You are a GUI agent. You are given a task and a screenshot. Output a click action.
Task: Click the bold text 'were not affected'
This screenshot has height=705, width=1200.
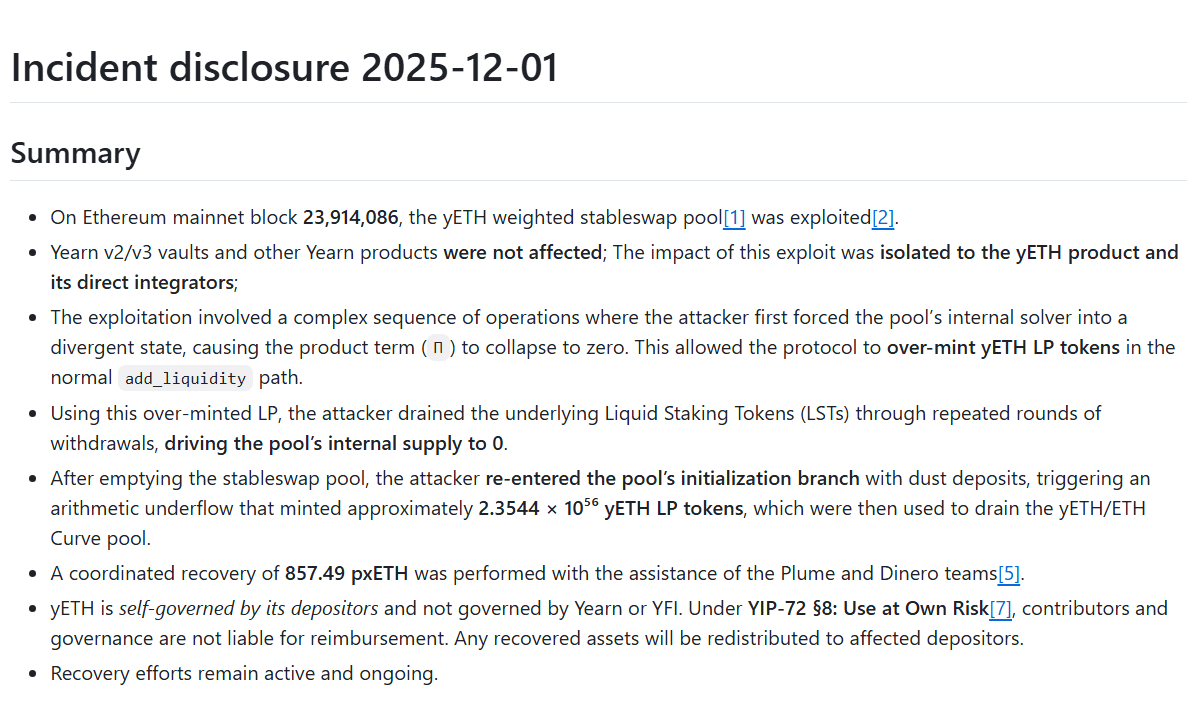click(523, 253)
